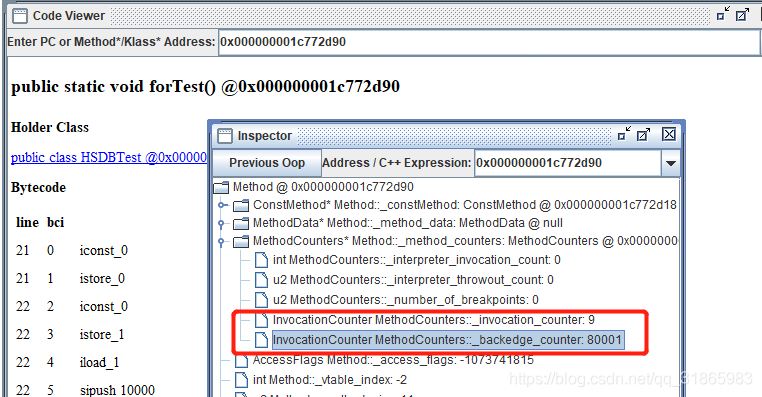Viewport: 762px width, 397px height.
Task: Click folder icon of Method root node
Action: (x=221, y=187)
